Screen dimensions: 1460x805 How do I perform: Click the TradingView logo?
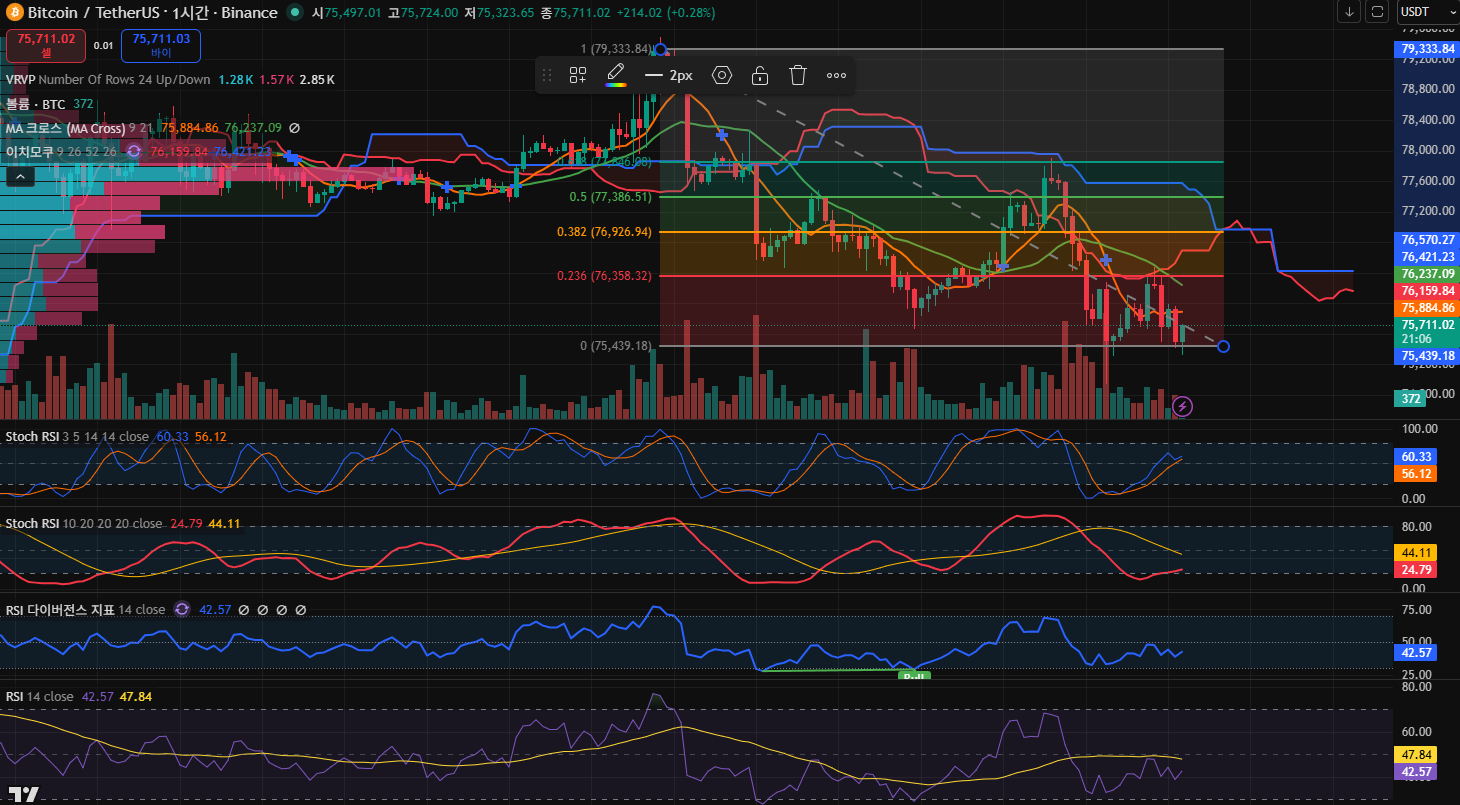pos(21,793)
